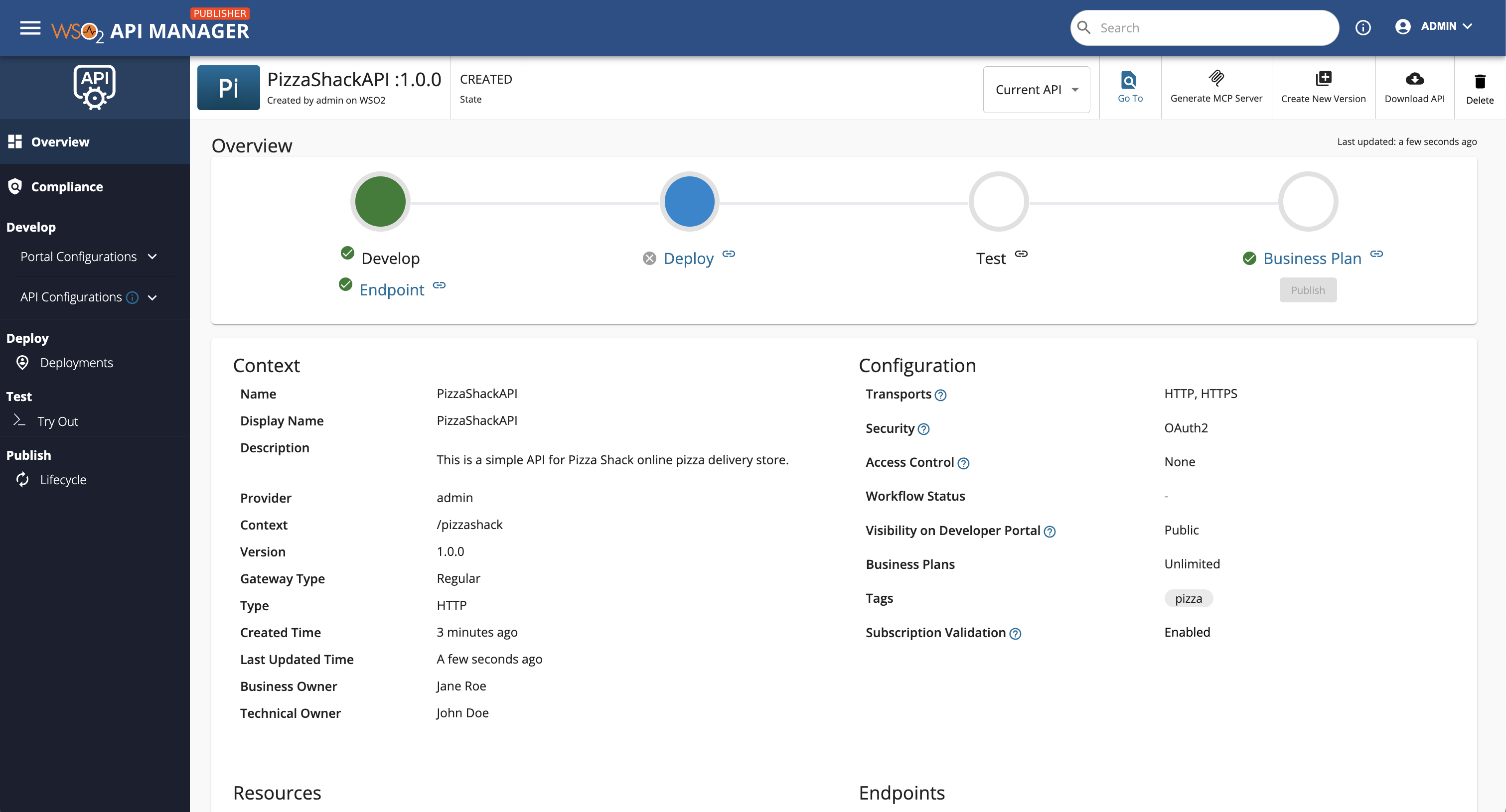This screenshot has height=812, width=1506.
Task: Open the help info icon in header
Action: [1363, 27]
